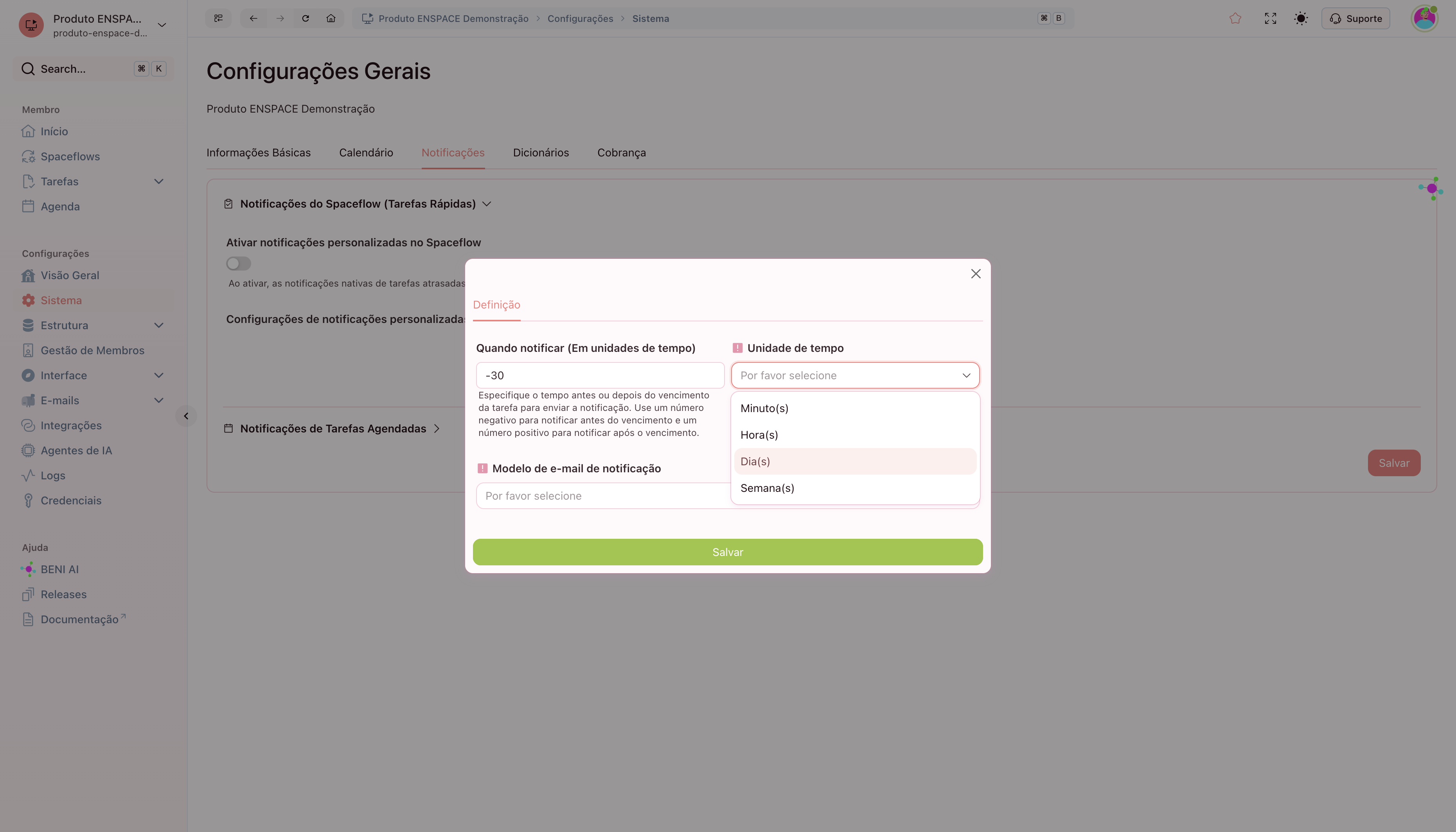This screenshot has height=832, width=1456.
Task: Click the Quando notificar input field
Action: 600,375
